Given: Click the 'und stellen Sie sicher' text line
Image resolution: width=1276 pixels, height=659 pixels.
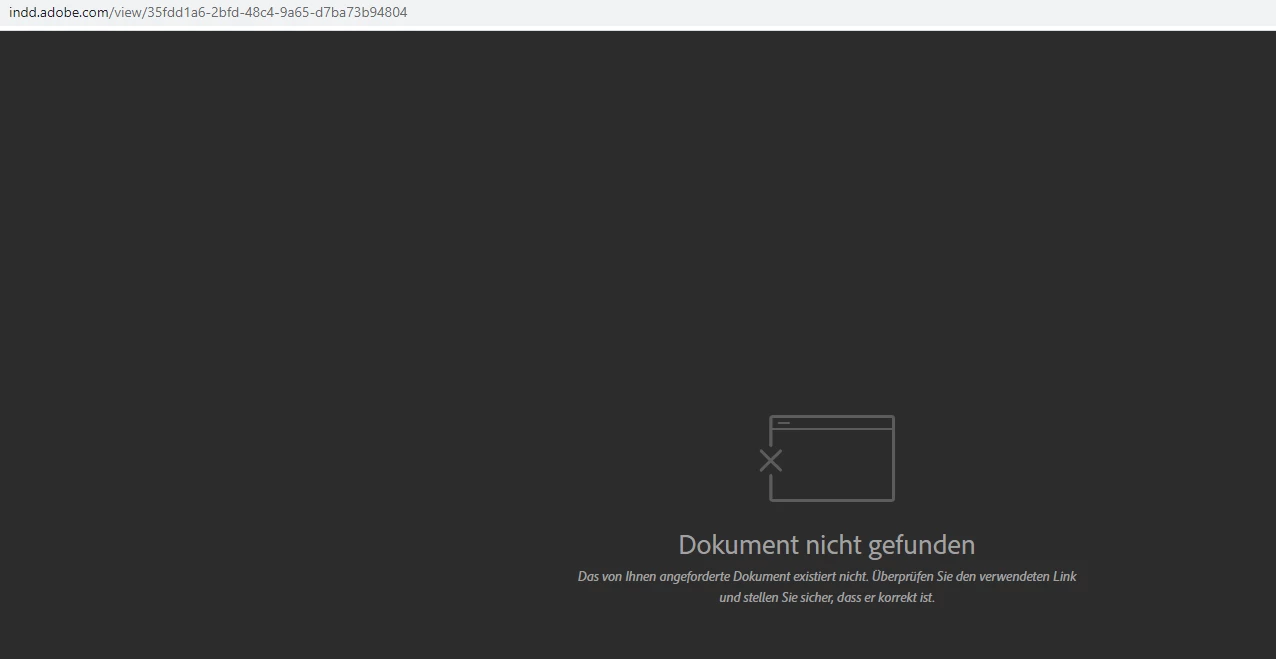Looking at the screenshot, I should click(827, 598).
